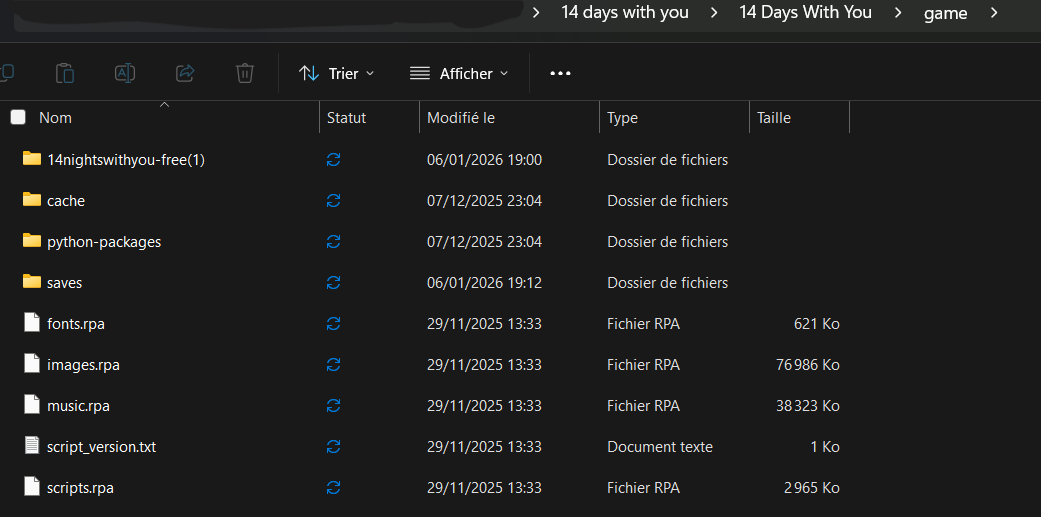The width and height of the screenshot is (1041, 517).
Task: Select the python-packages folder row
Action: (x=104, y=242)
